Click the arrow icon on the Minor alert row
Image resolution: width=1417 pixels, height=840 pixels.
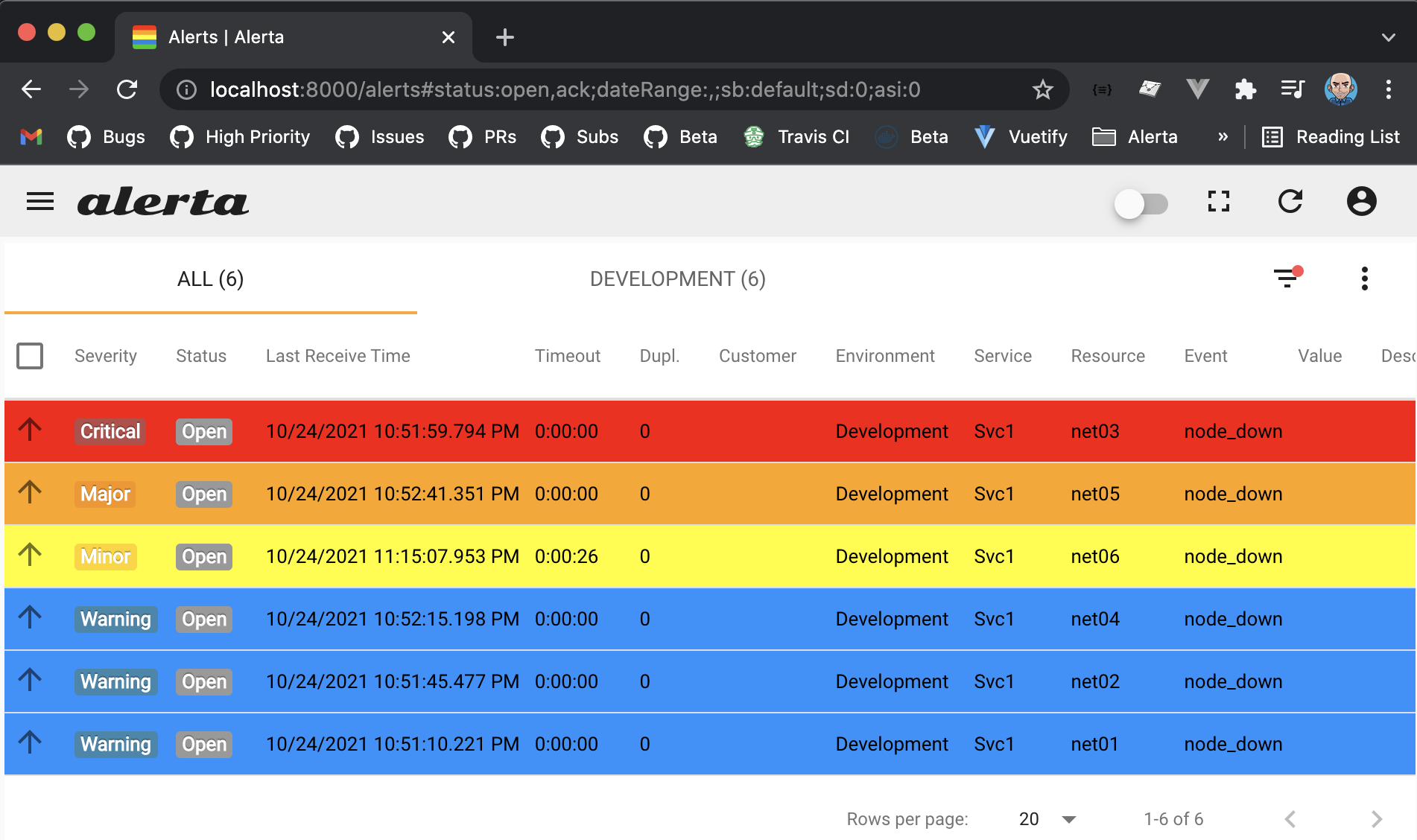click(x=30, y=556)
